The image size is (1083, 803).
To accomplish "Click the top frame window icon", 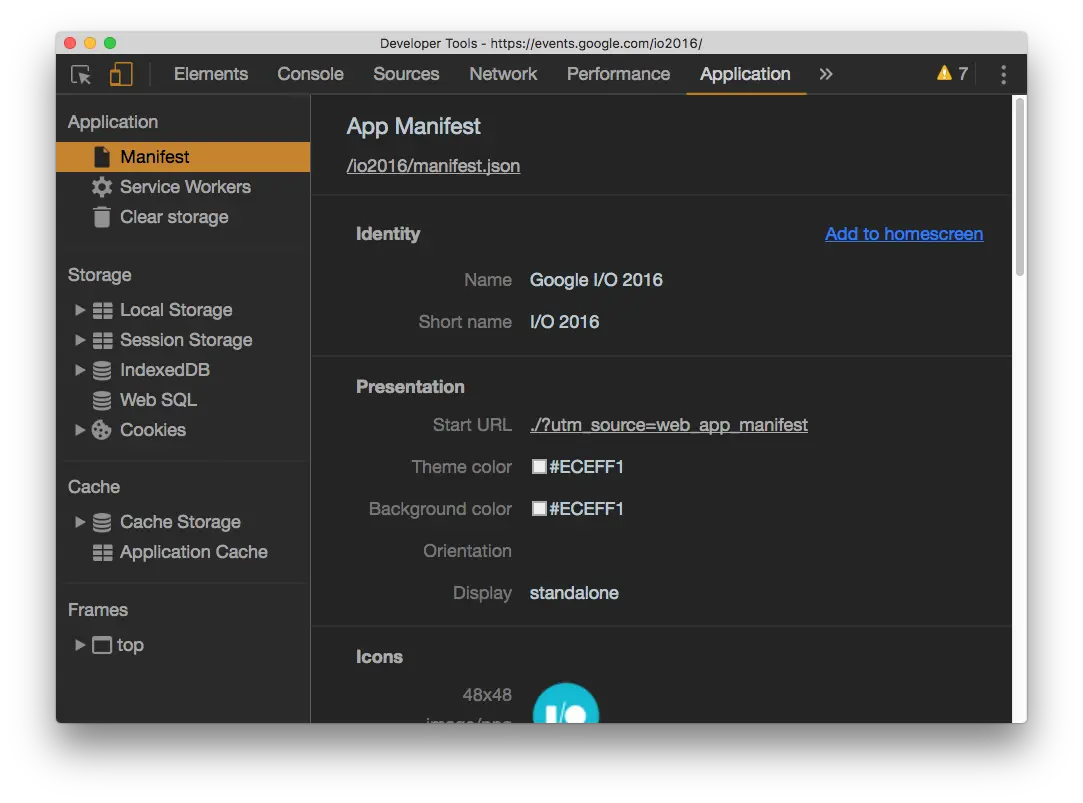I will tap(102, 646).
